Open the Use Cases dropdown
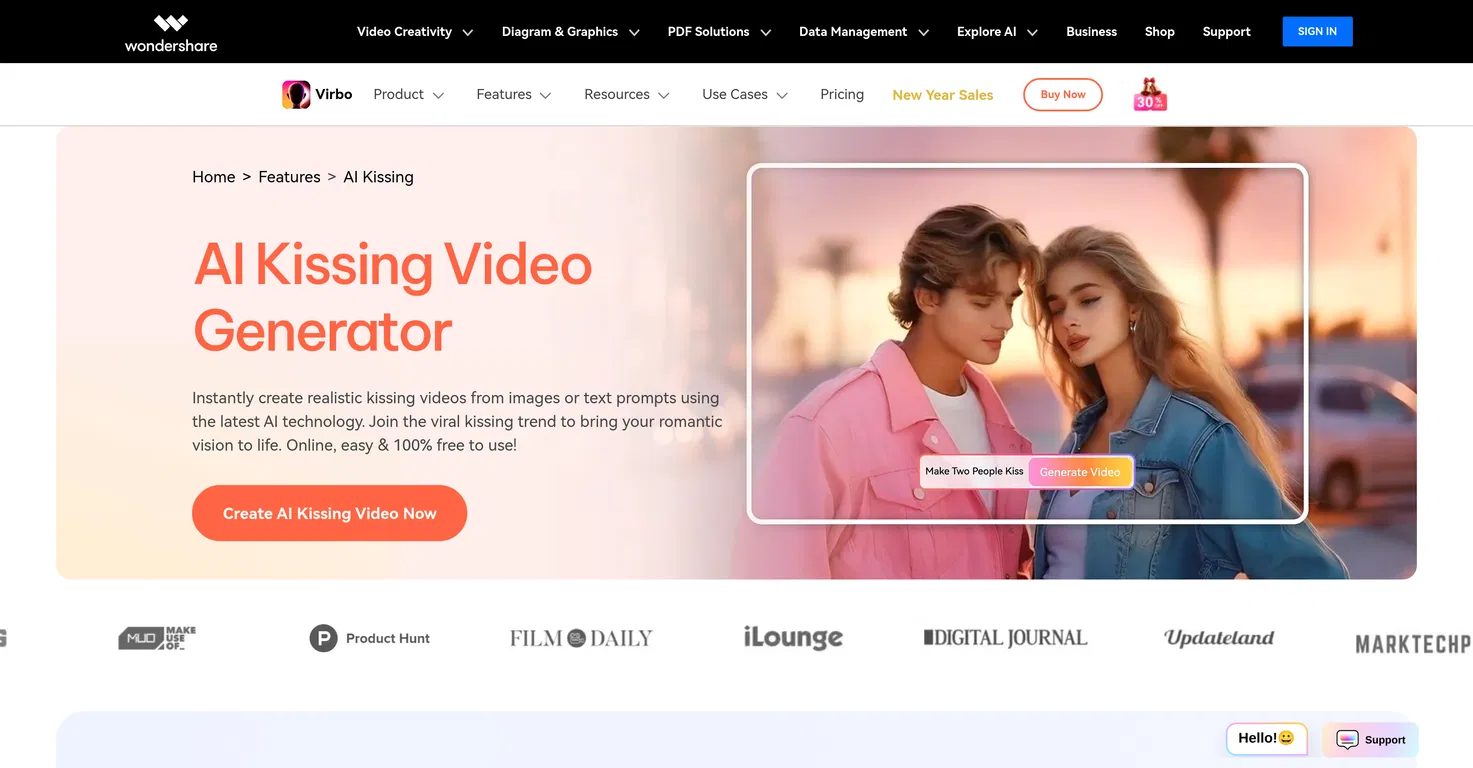This screenshot has height=768, width=1473. (x=745, y=94)
